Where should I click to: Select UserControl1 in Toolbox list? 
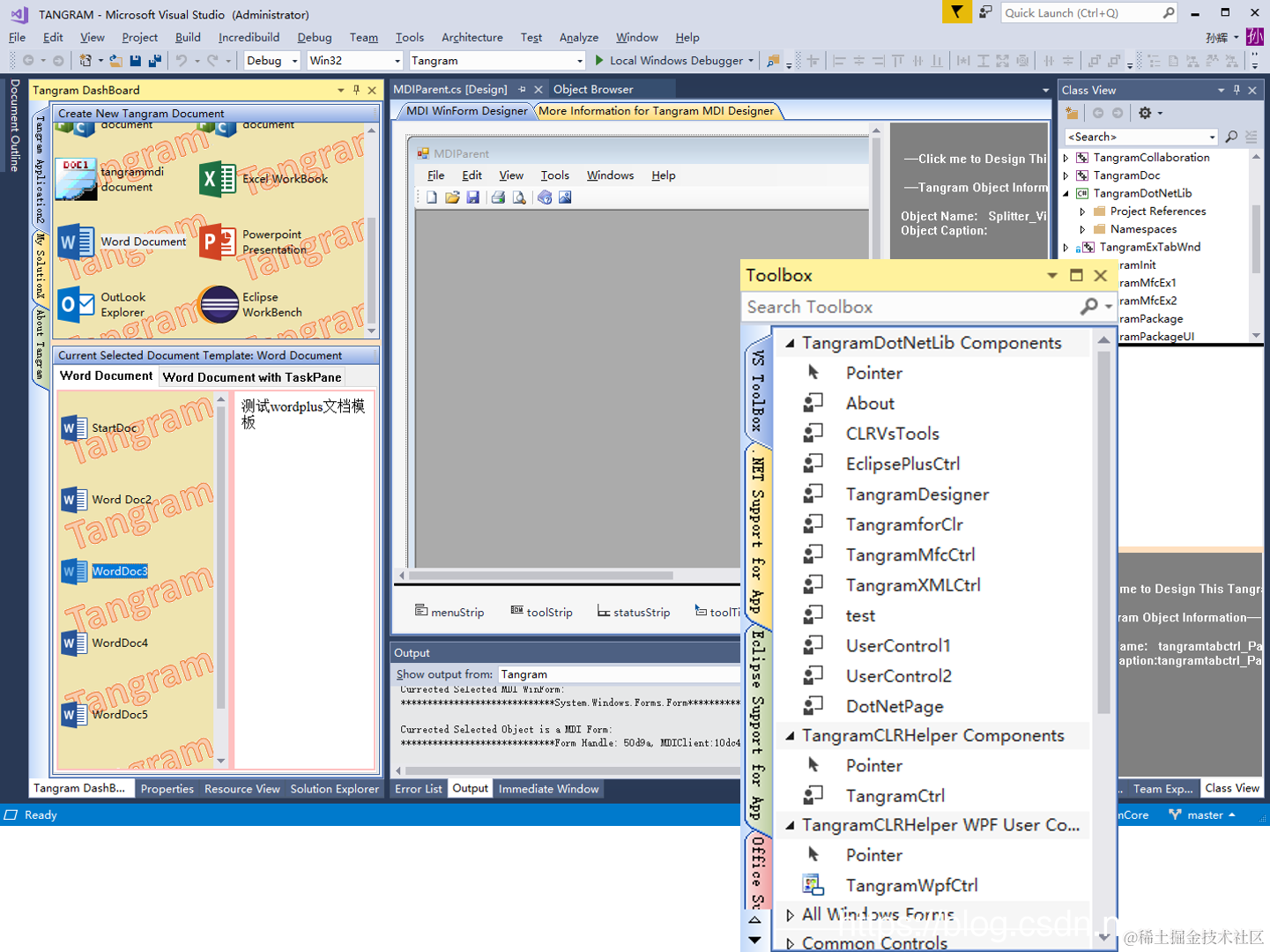tap(878, 646)
